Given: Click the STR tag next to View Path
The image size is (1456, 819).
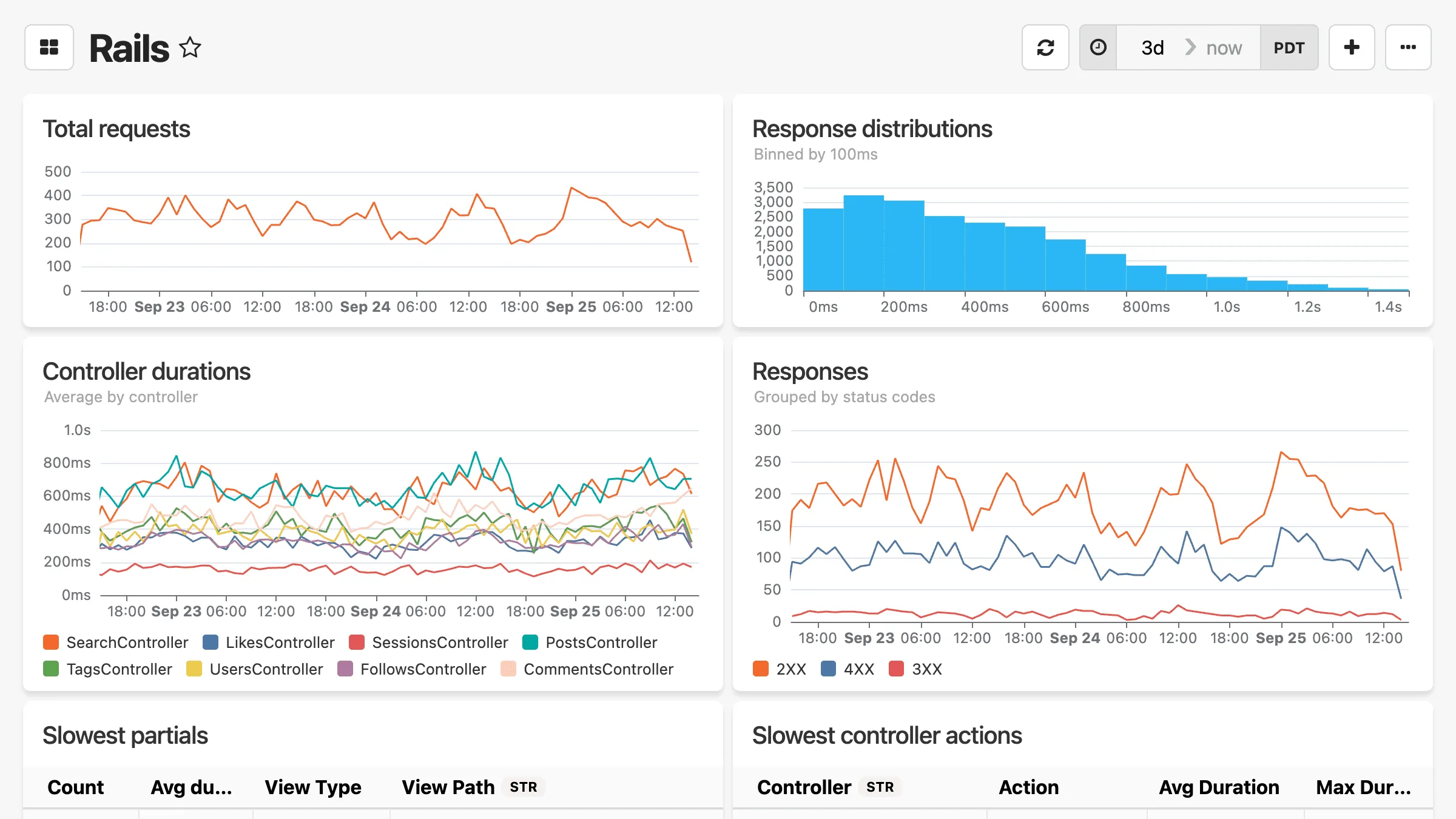Looking at the screenshot, I should point(522,787).
